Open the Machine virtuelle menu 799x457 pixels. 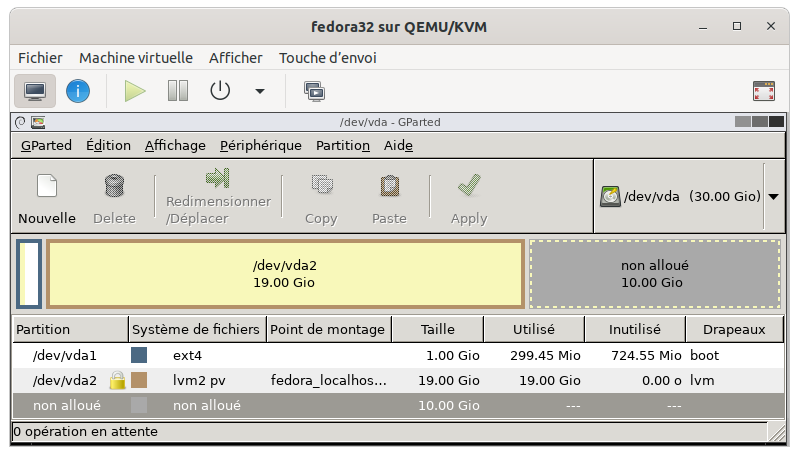click(x=136, y=58)
